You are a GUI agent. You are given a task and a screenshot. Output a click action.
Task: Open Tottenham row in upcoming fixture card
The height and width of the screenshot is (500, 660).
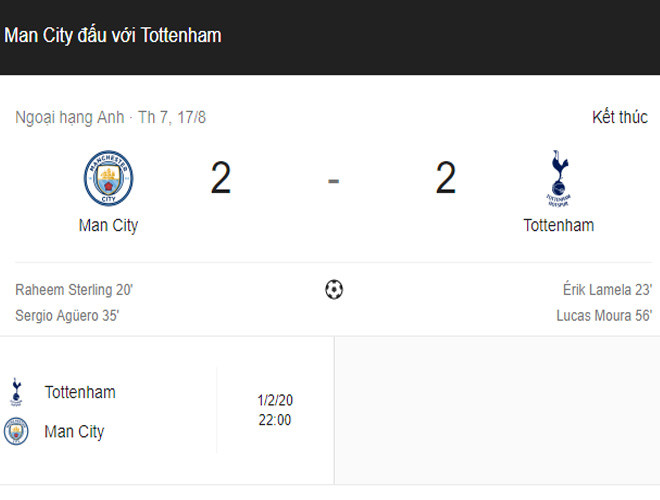click(80, 392)
